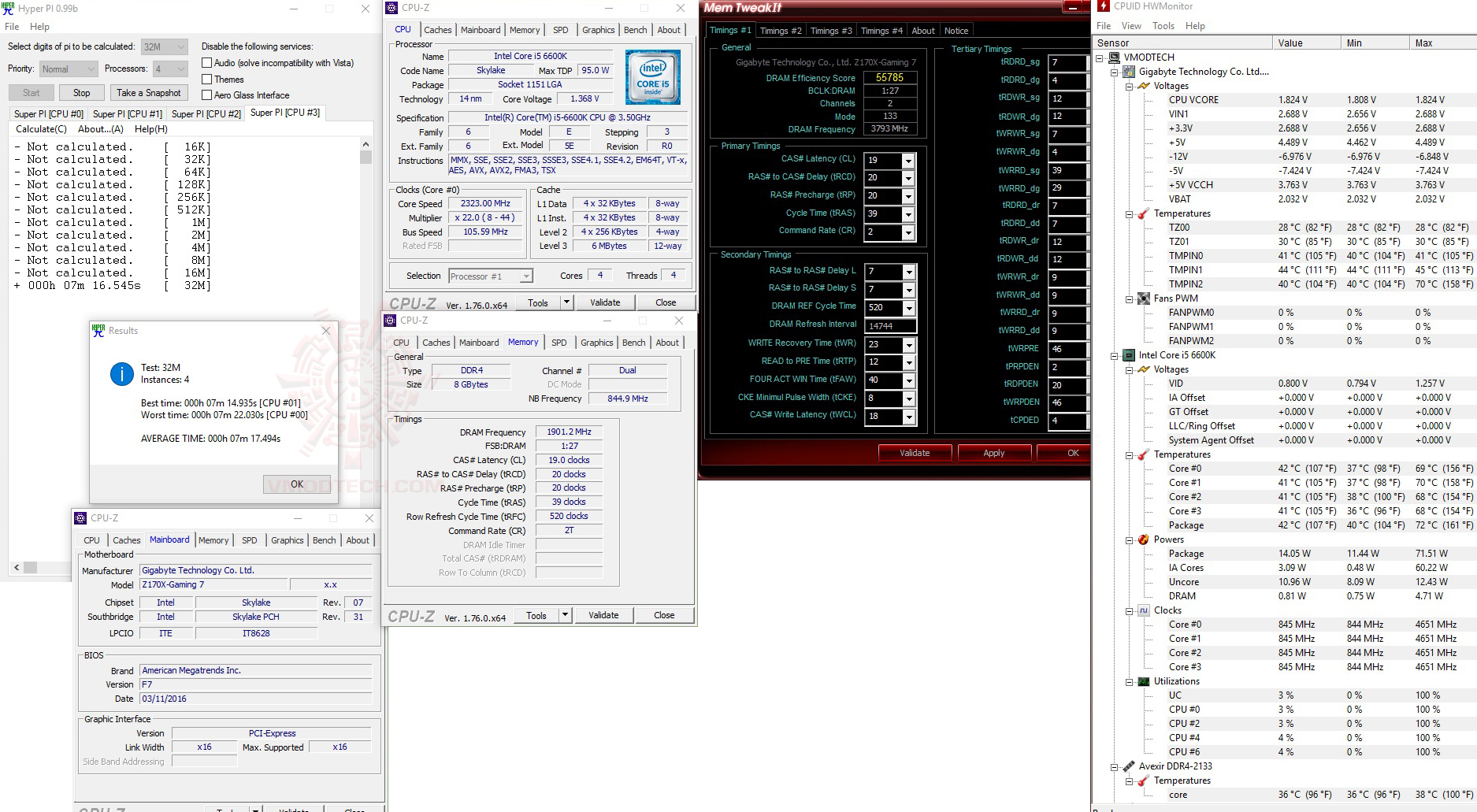Open the Notice tab in MemTweakIt
Viewport: 1477px width, 812px height.
tap(956, 31)
